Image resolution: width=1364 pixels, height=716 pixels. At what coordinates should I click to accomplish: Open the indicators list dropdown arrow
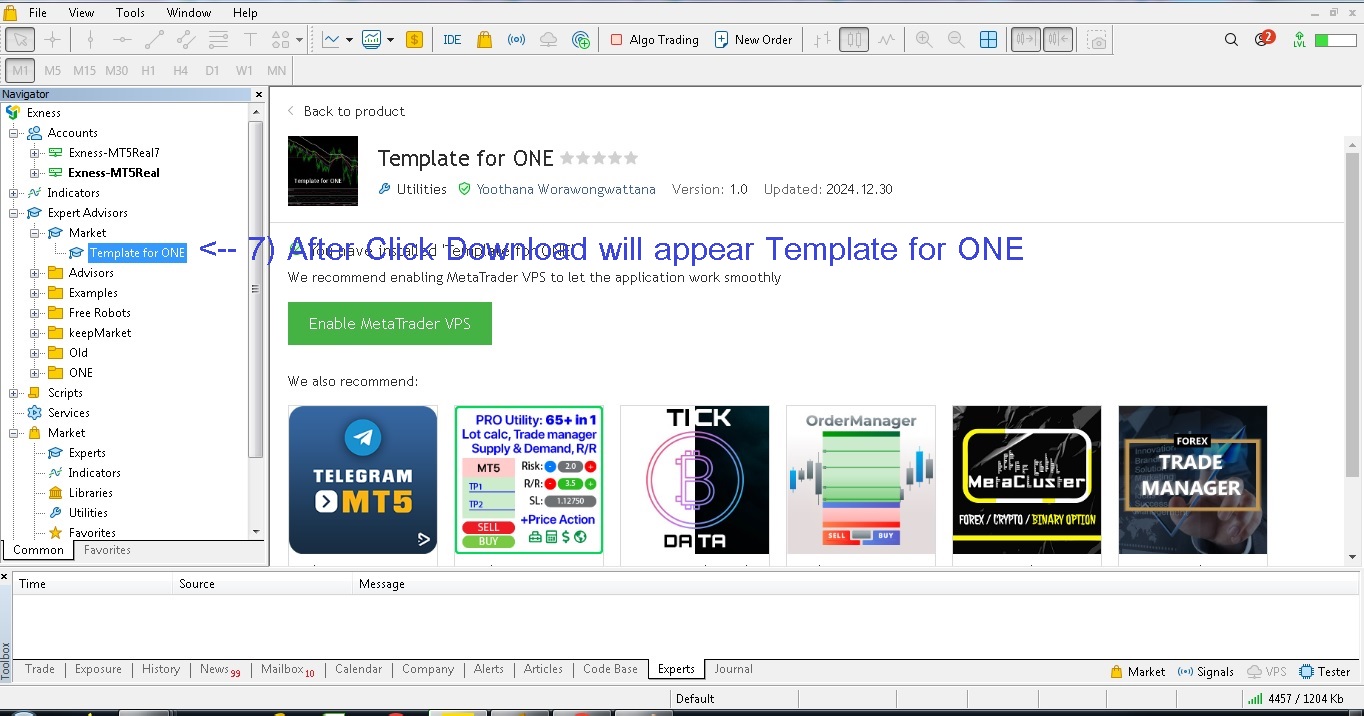[349, 40]
